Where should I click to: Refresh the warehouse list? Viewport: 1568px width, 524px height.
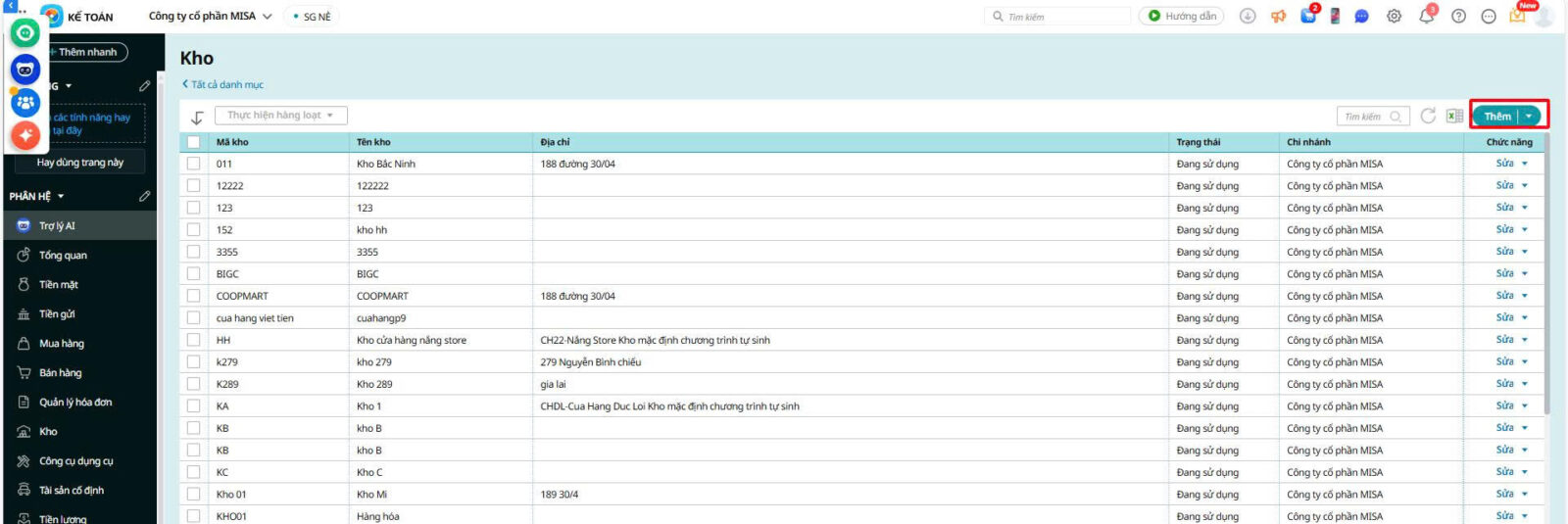[1428, 117]
